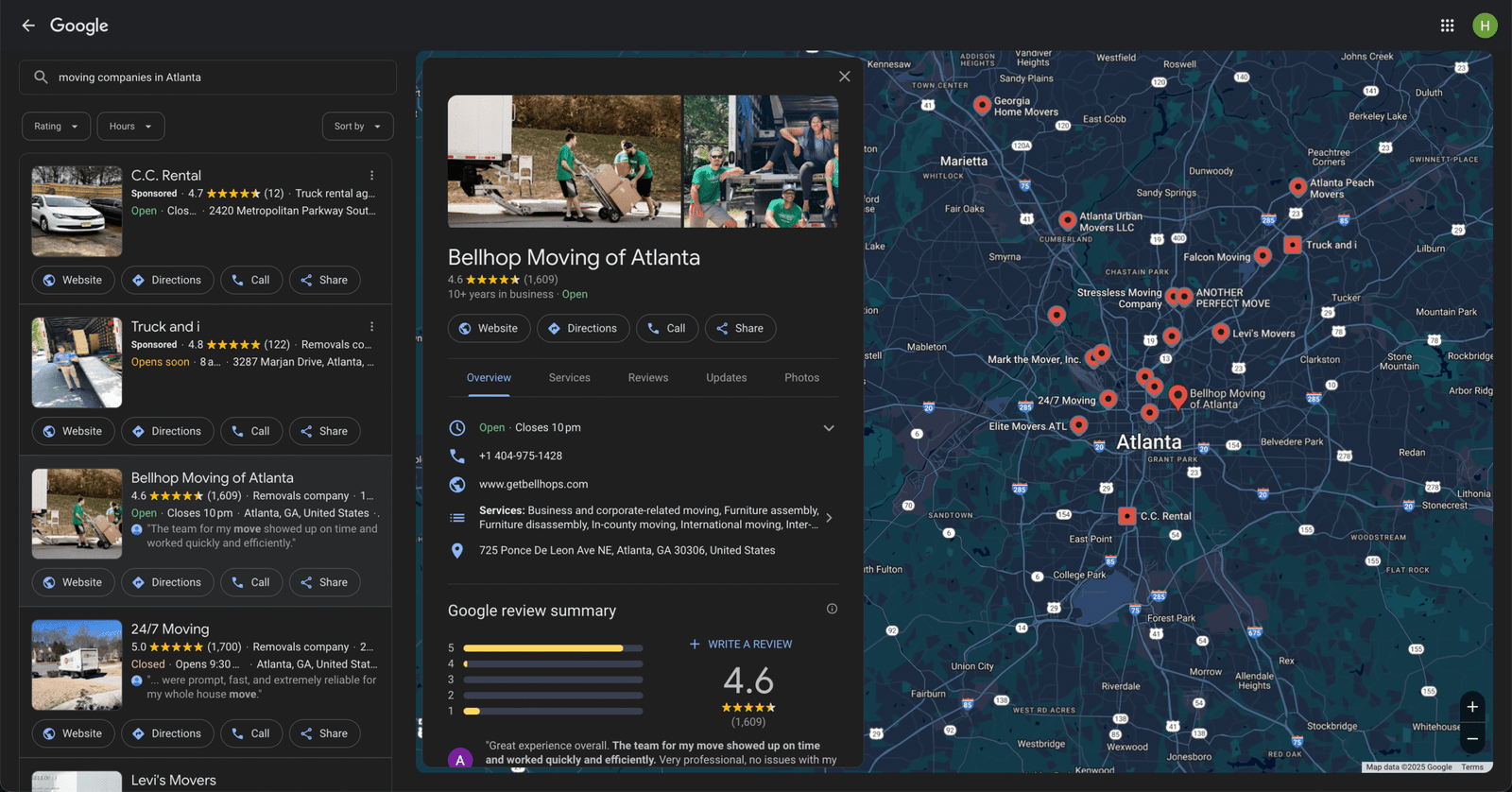Click the Terms link on the map
The image size is (1512, 792).
[1472, 767]
